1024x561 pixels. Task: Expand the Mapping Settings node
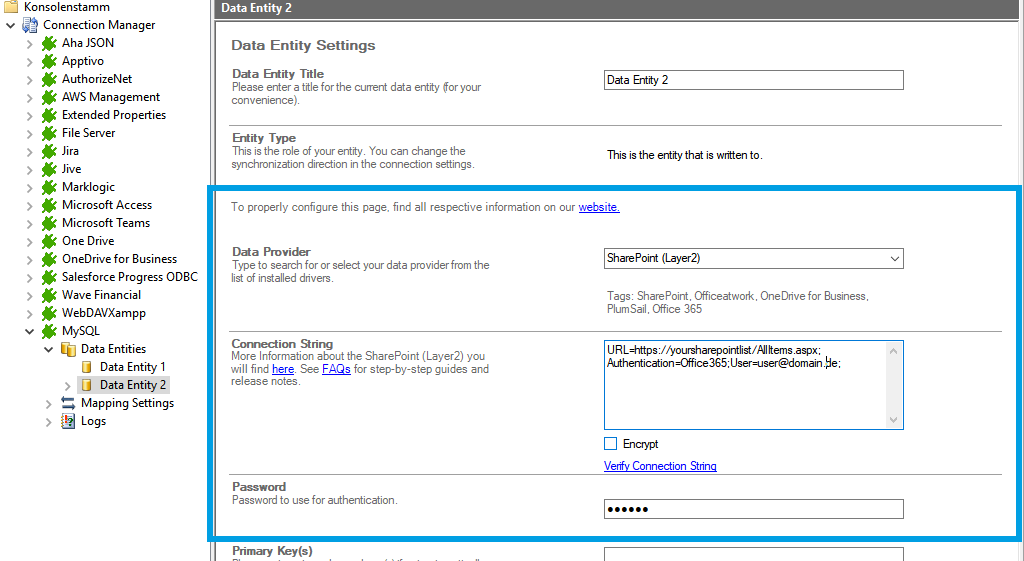tap(48, 403)
